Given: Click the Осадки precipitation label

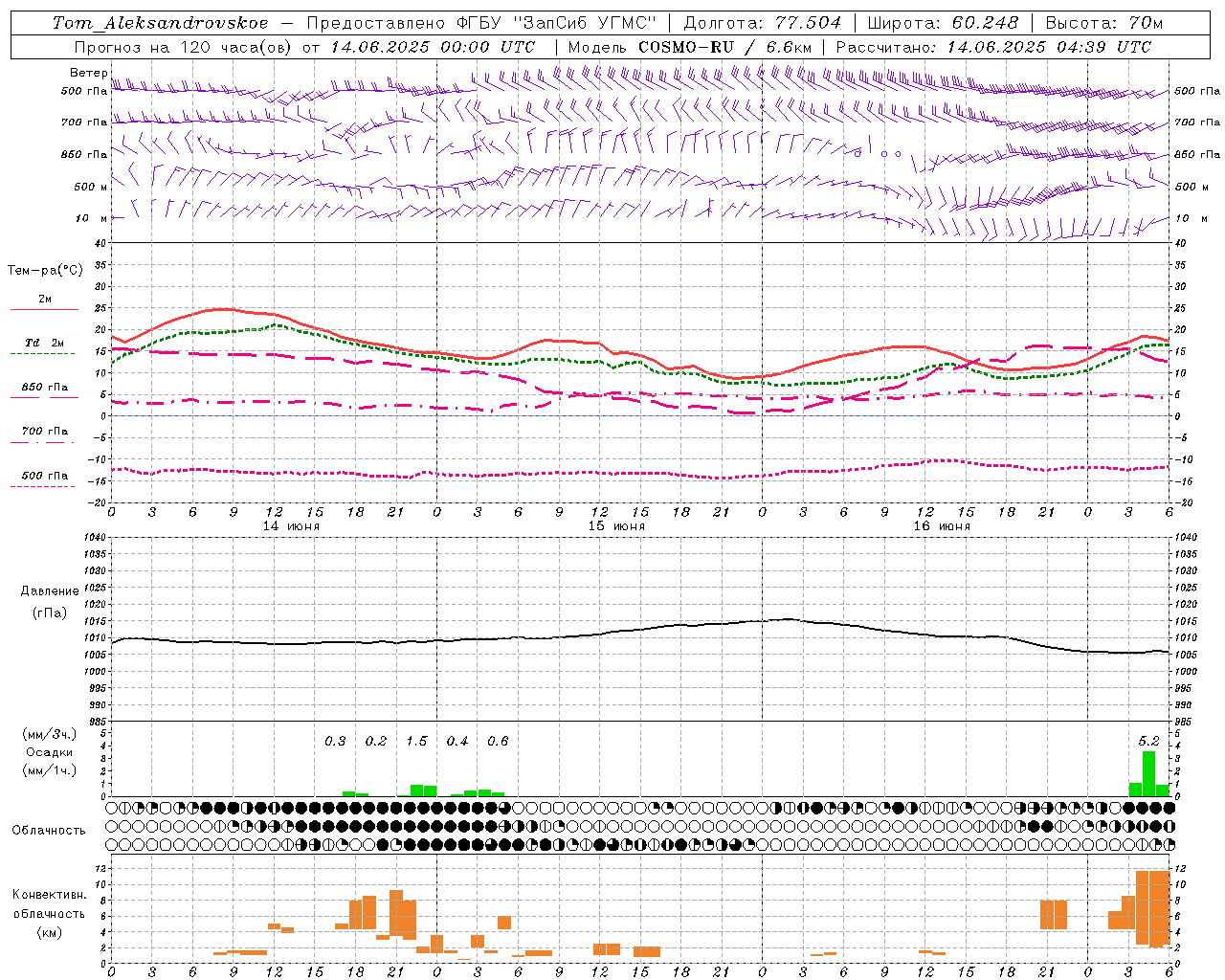Looking at the screenshot, I should point(49,752).
